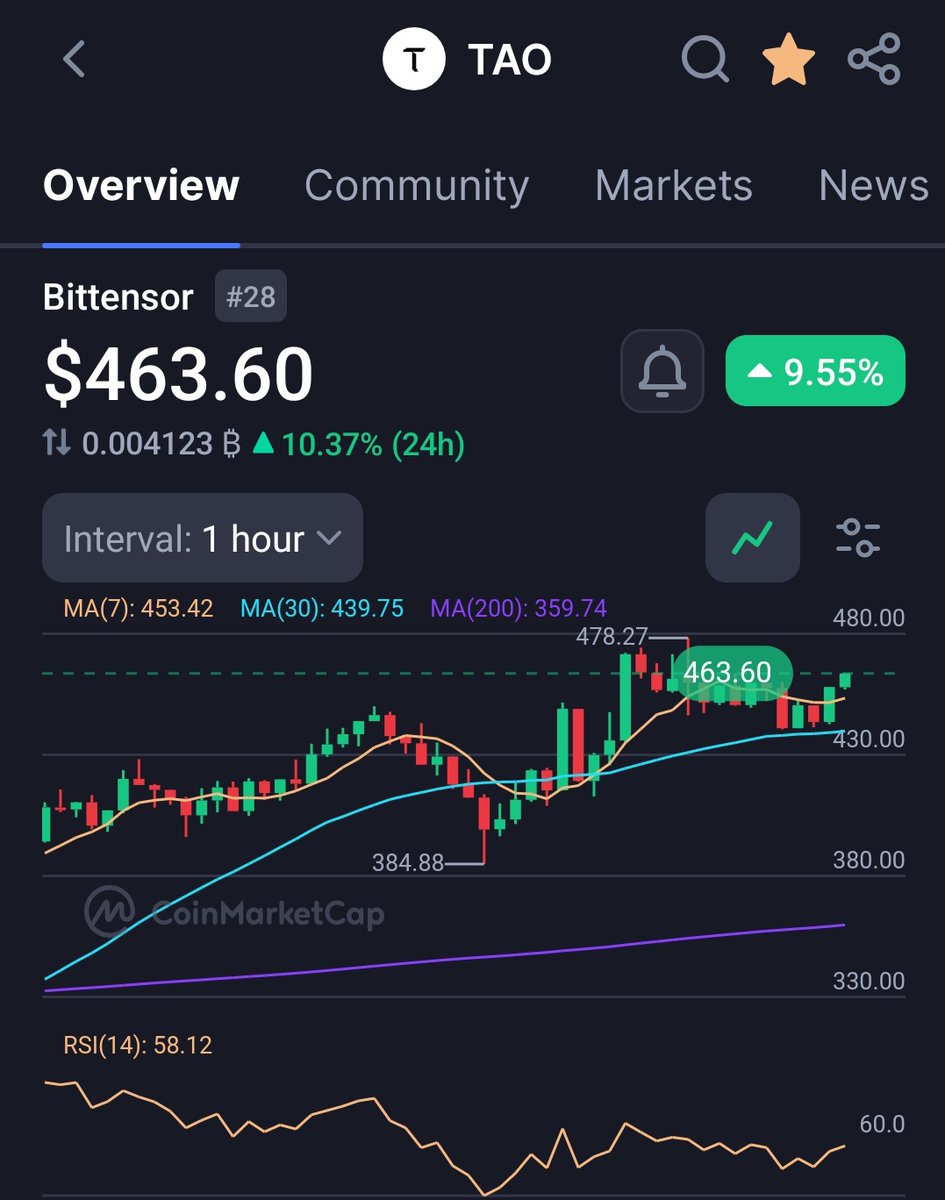Select the #28 rank badge
The height and width of the screenshot is (1200, 945).
[251, 296]
